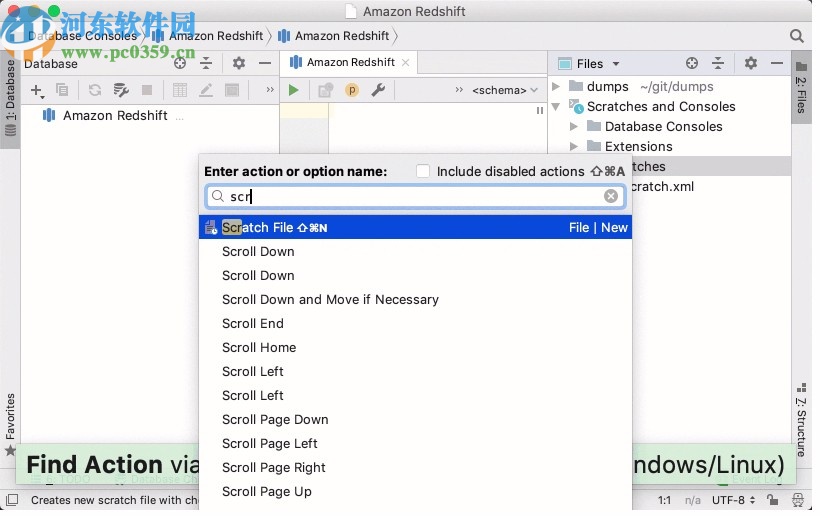Collapse all in Files panel

coord(718,64)
